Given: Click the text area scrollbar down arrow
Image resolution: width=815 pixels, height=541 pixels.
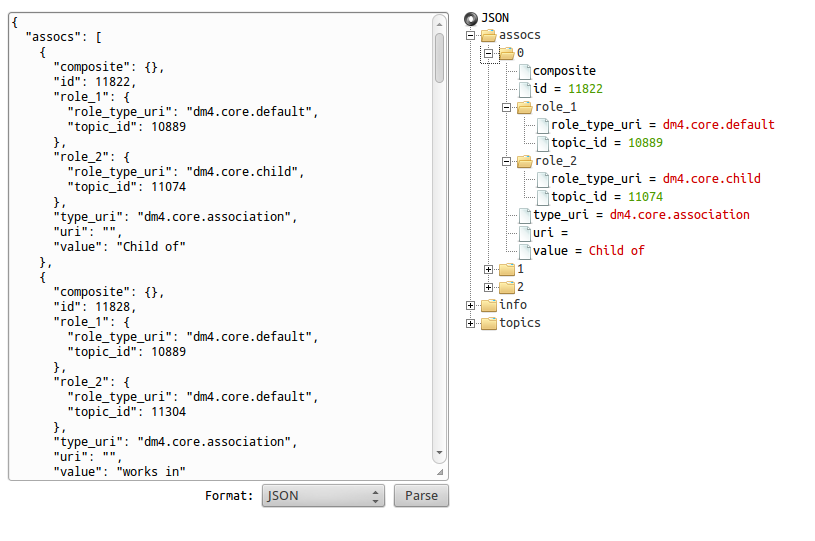Looking at the screenshot, I should (x=440, y=471).
